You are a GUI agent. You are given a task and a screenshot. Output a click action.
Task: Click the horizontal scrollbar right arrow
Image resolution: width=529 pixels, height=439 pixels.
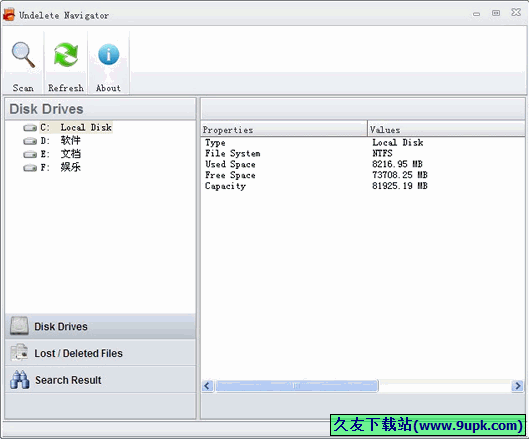[517, 385]
